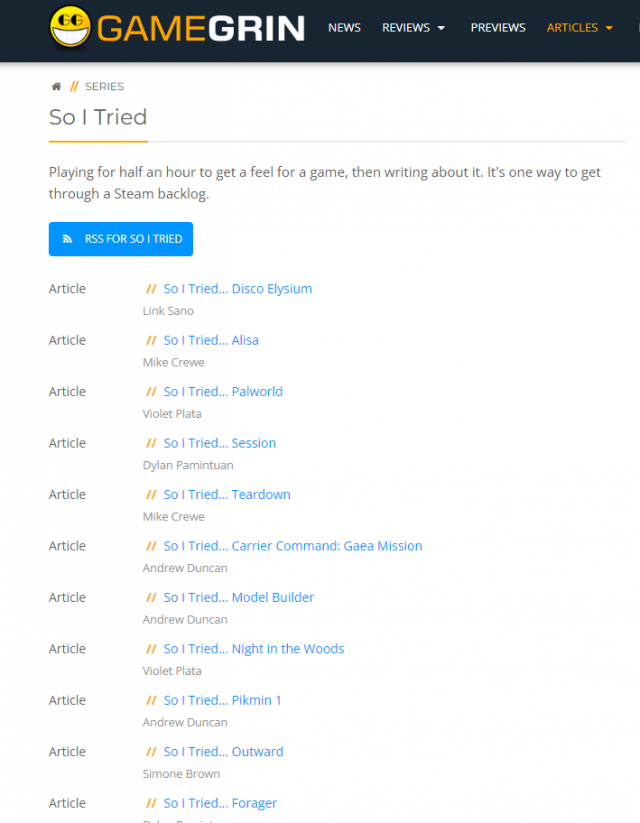Open the News menu item
This screenshot has width=640, height=823.
pos(344,28)
